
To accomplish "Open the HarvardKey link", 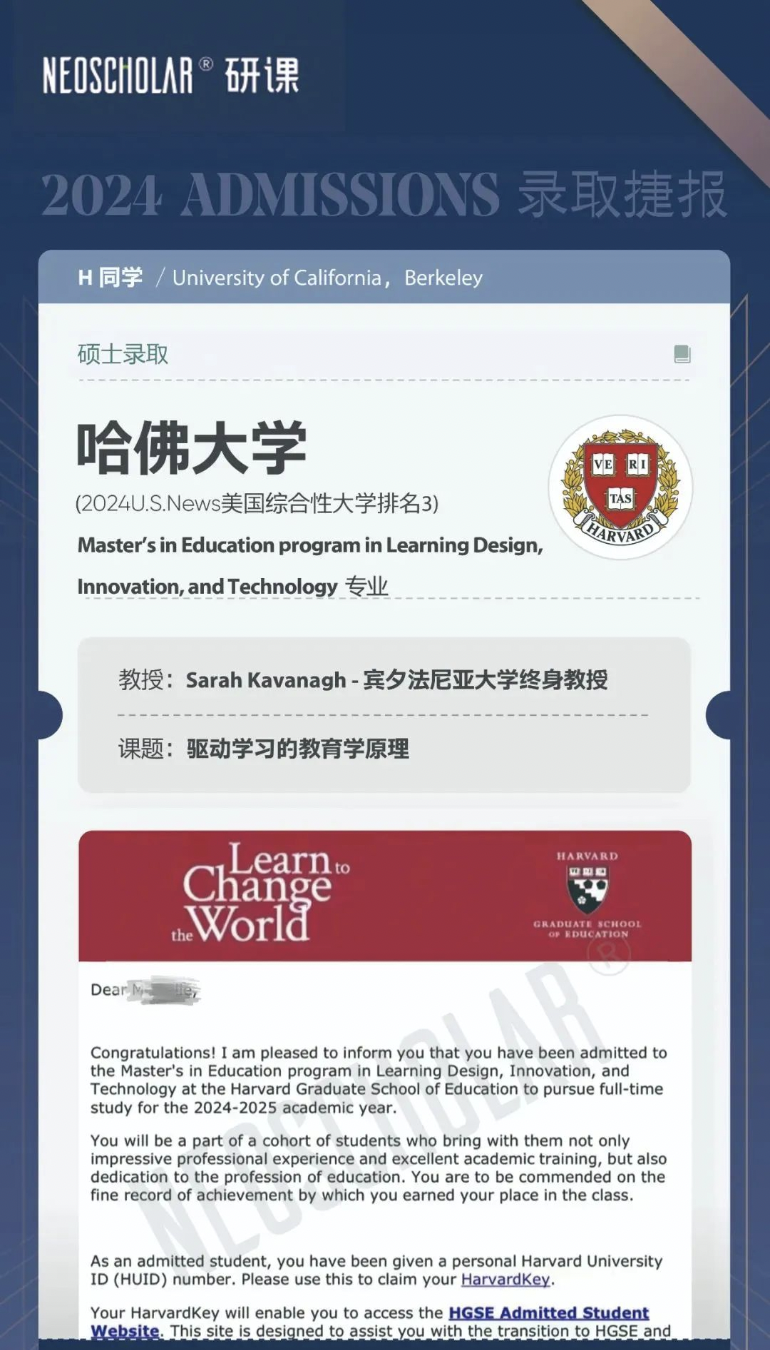I will coord(507,1279).
